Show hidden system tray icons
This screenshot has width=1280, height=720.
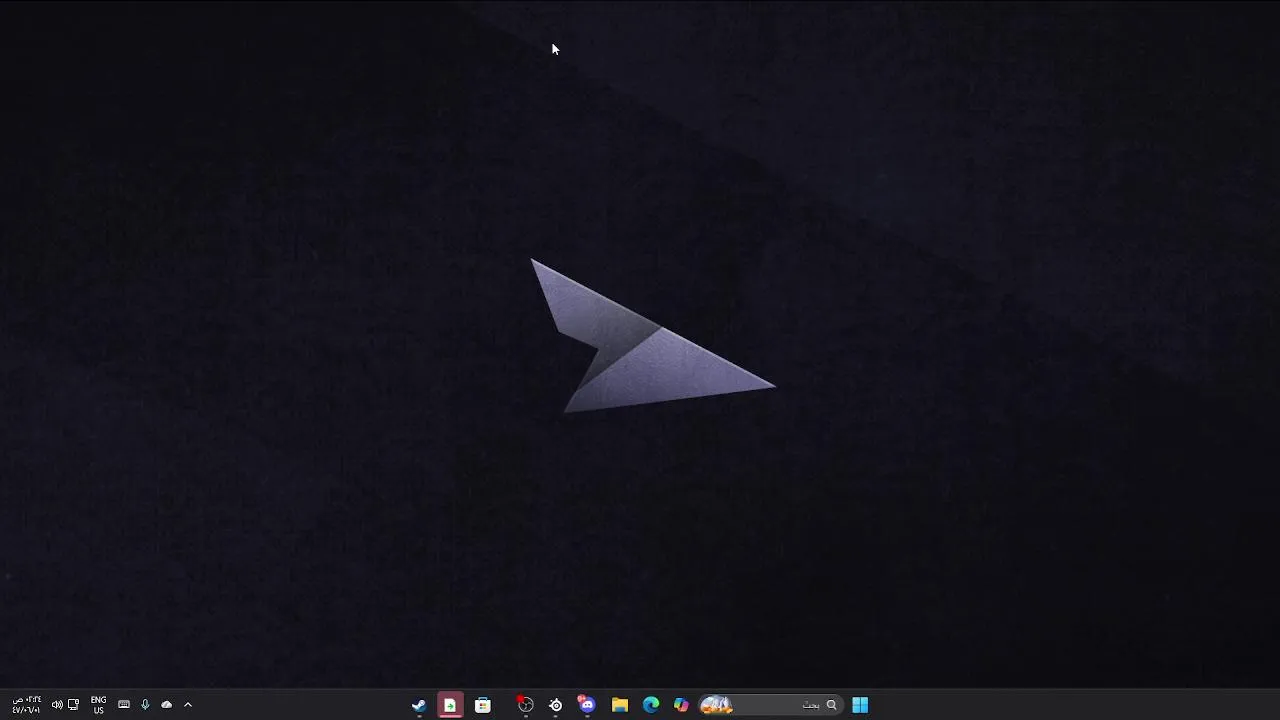point(187,705)
